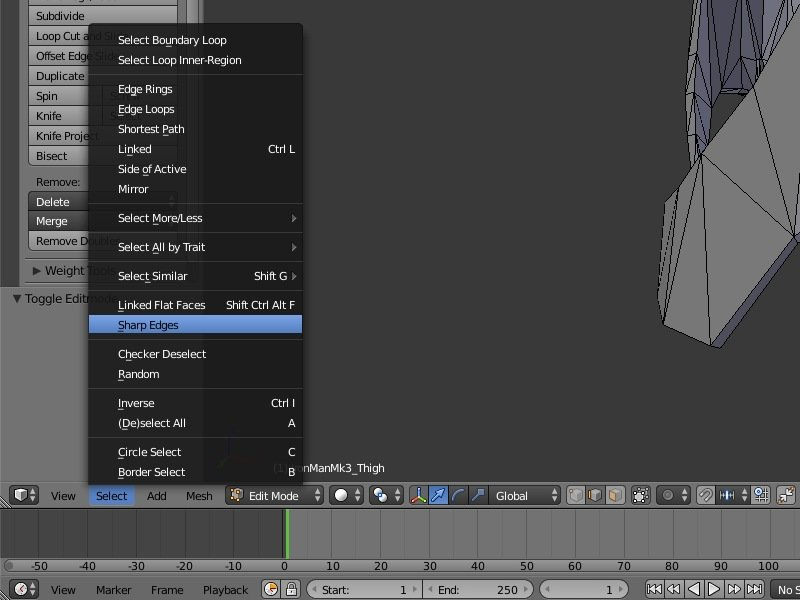Choose Mirror in the Select menu

click(x=195, y=189)
